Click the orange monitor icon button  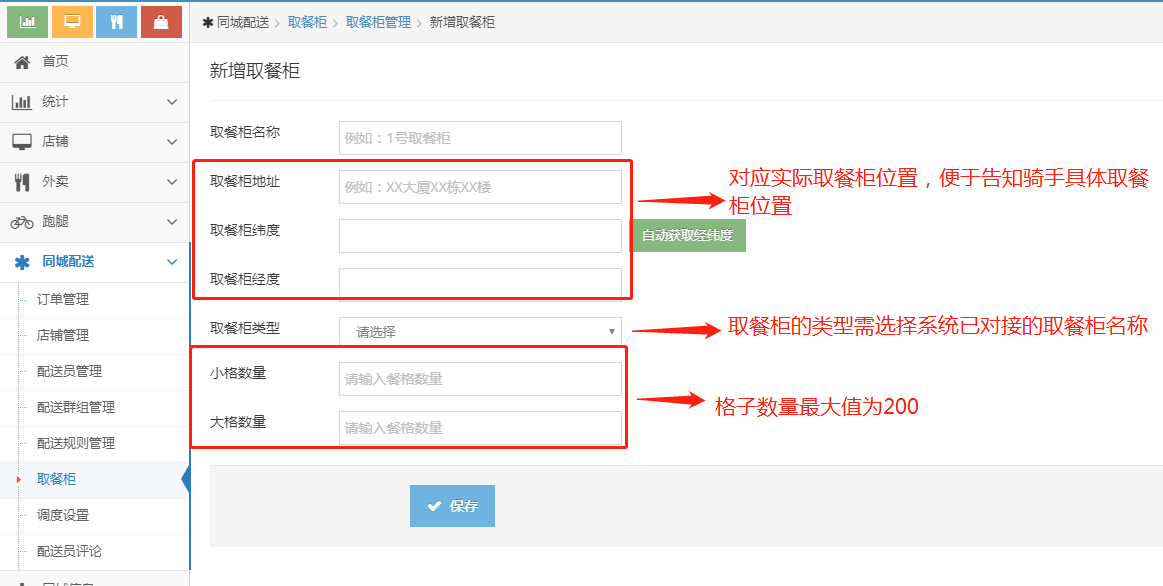pyautogui.click(x=72, y=21)
